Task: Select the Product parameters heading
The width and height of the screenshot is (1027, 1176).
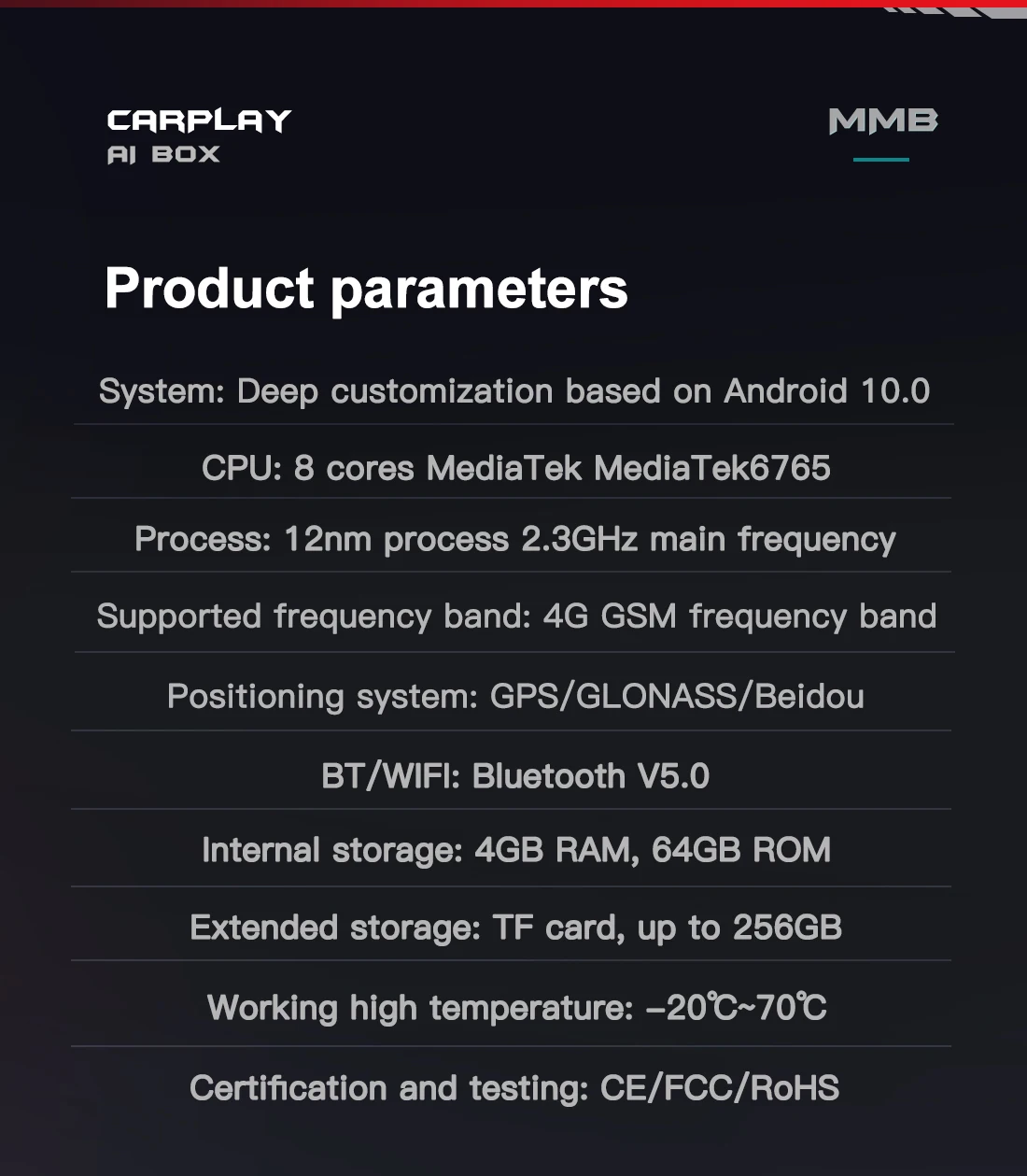Action: coord(366,288)
